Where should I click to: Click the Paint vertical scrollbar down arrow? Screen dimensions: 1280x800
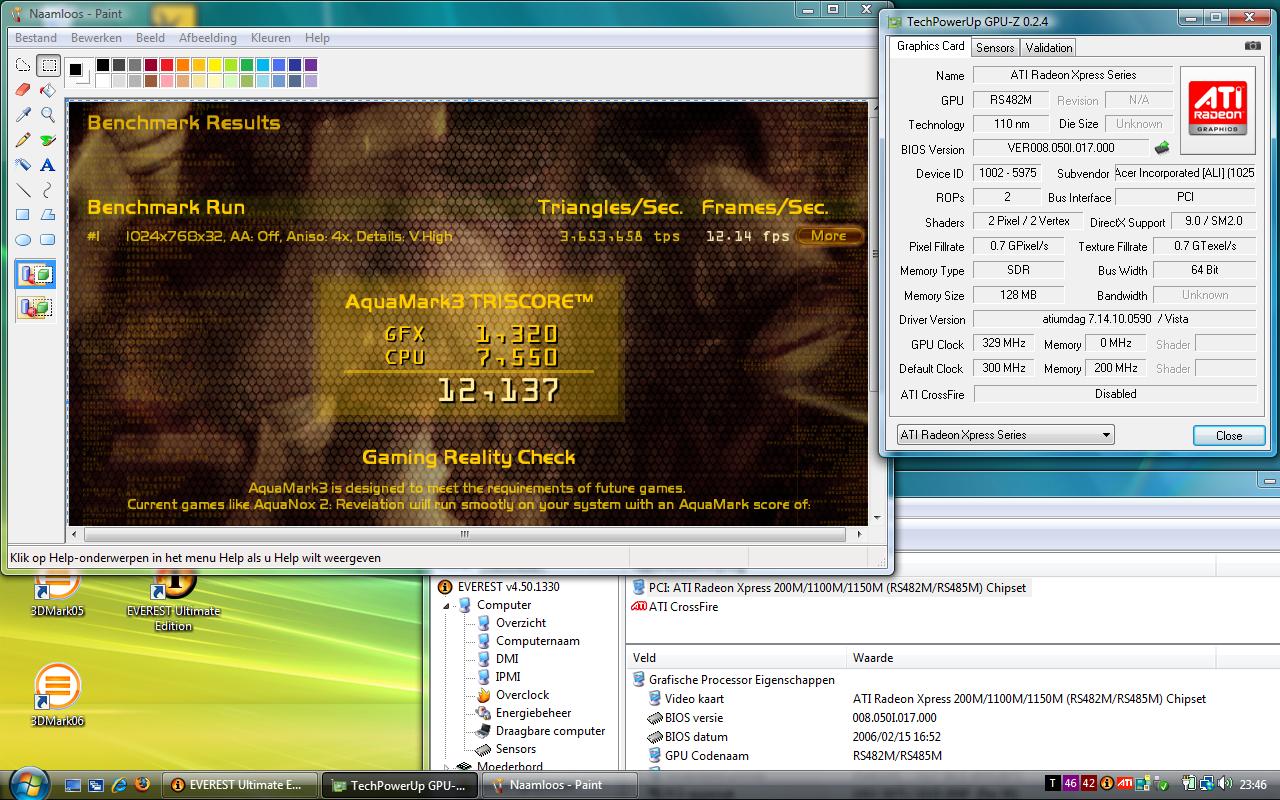point(877,519)
